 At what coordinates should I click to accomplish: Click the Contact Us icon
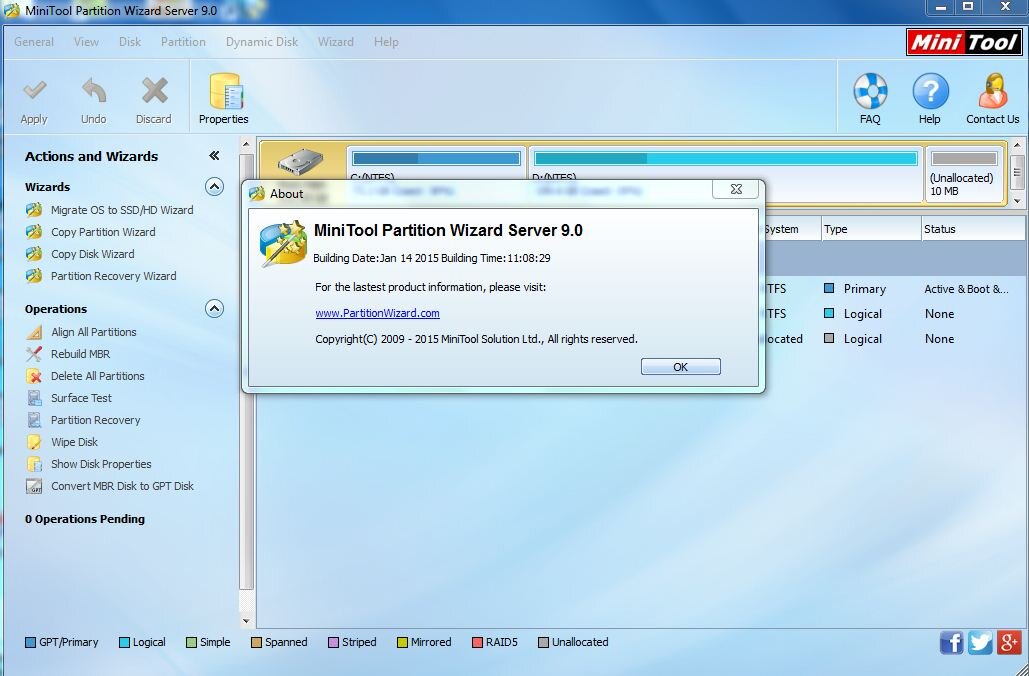point(993,91)
